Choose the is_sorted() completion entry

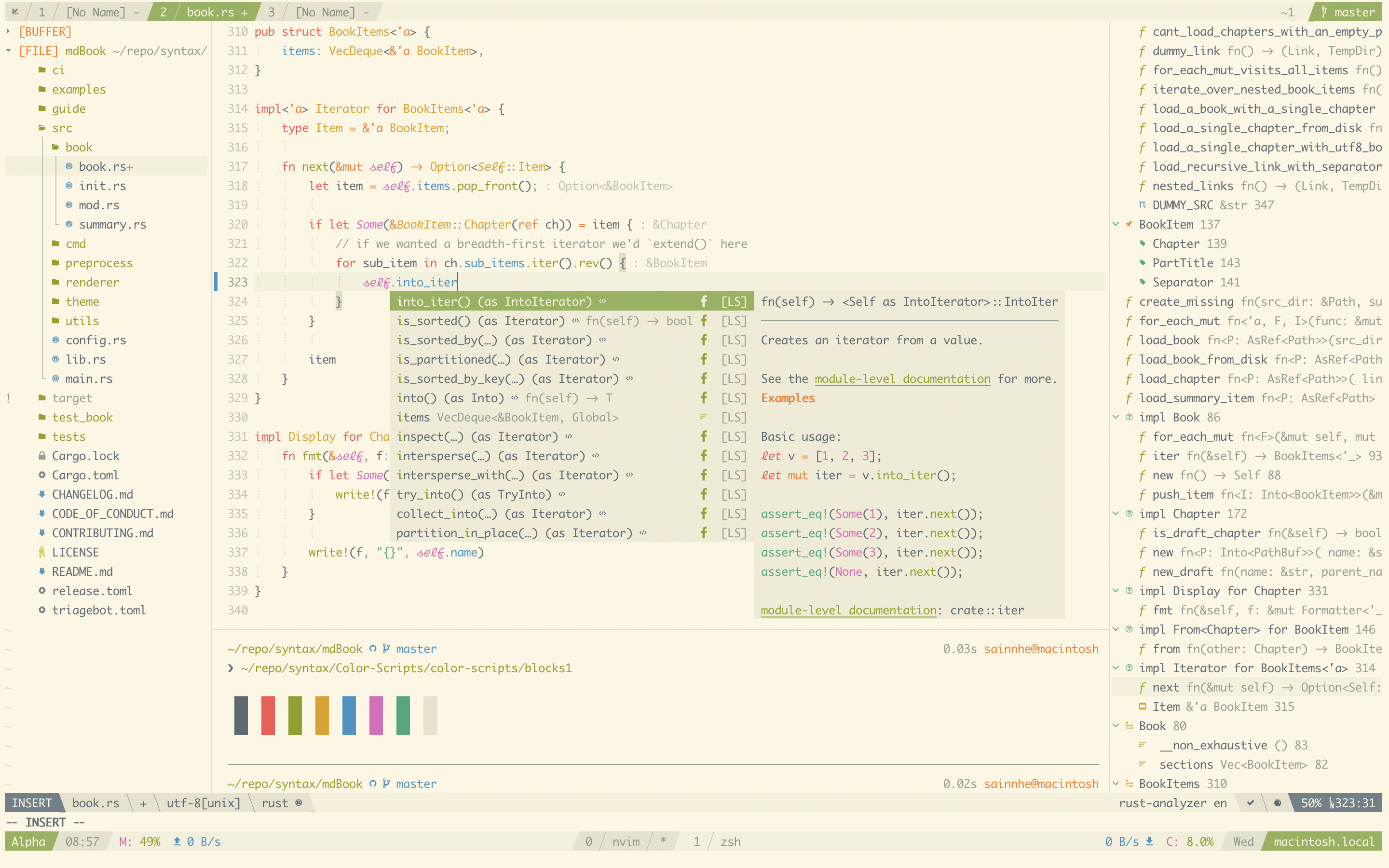point(571,321)
